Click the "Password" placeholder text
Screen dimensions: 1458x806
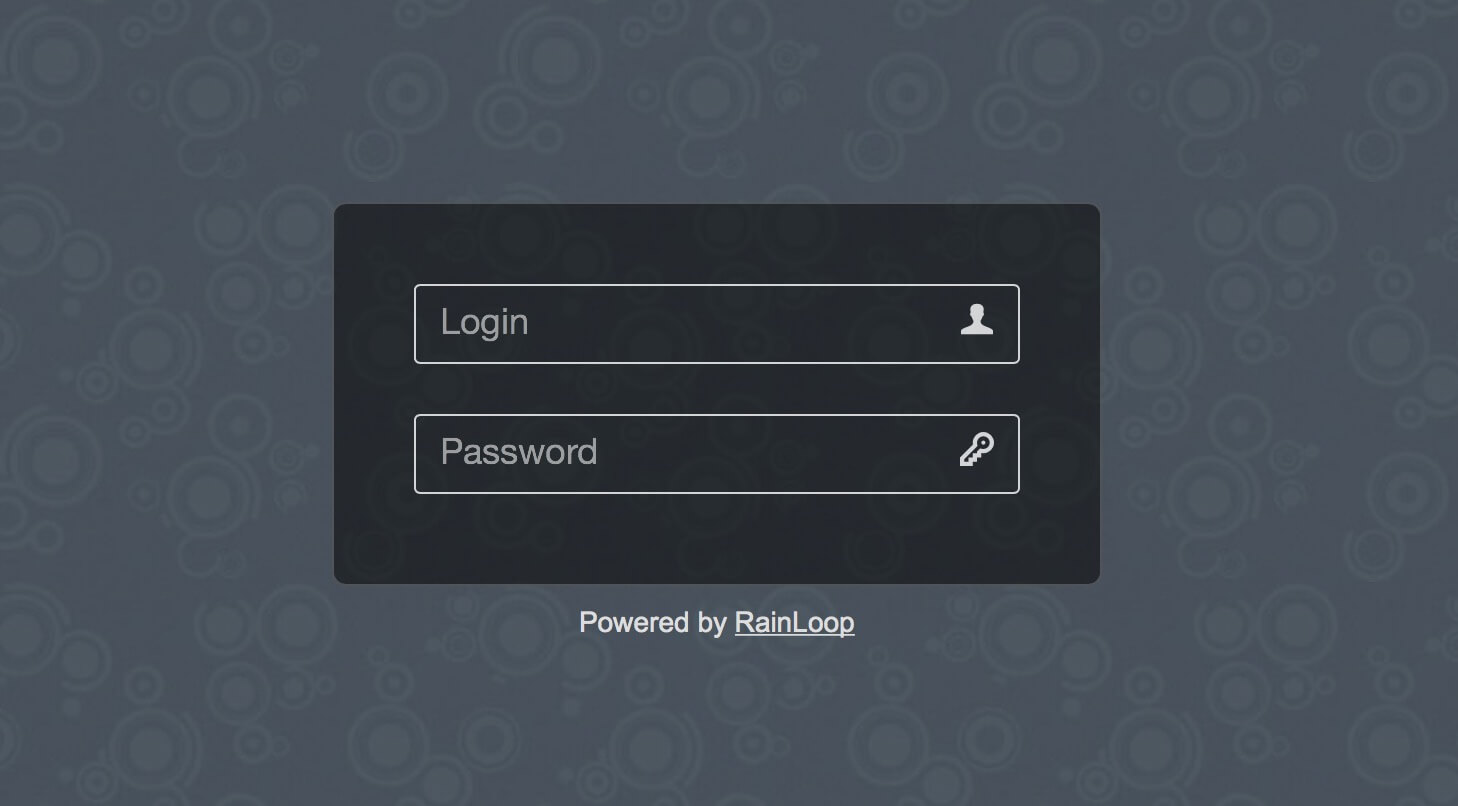(519, 452)
